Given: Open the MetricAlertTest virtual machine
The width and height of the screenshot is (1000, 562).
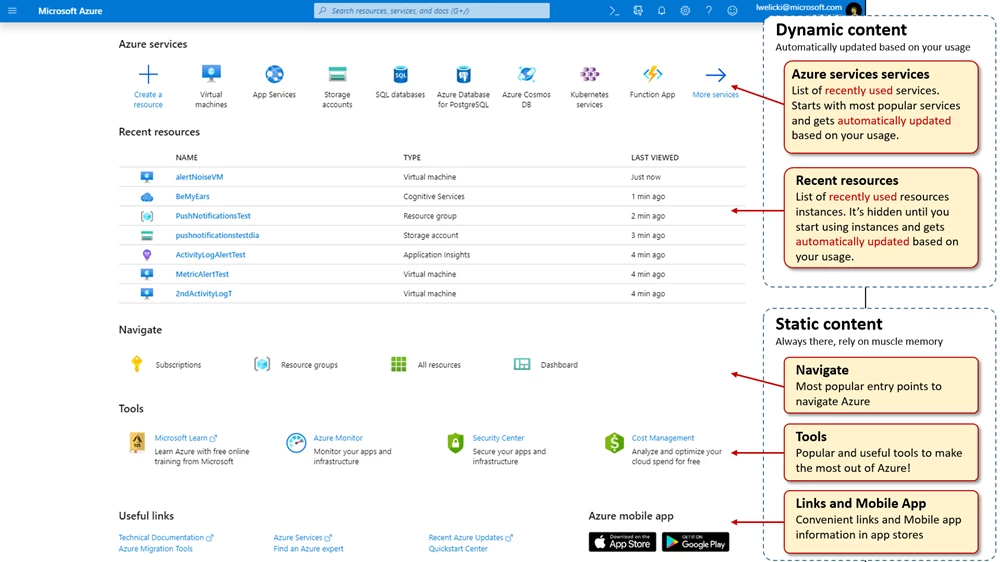Looking at the screenshot, I should [x=202, y=274].
